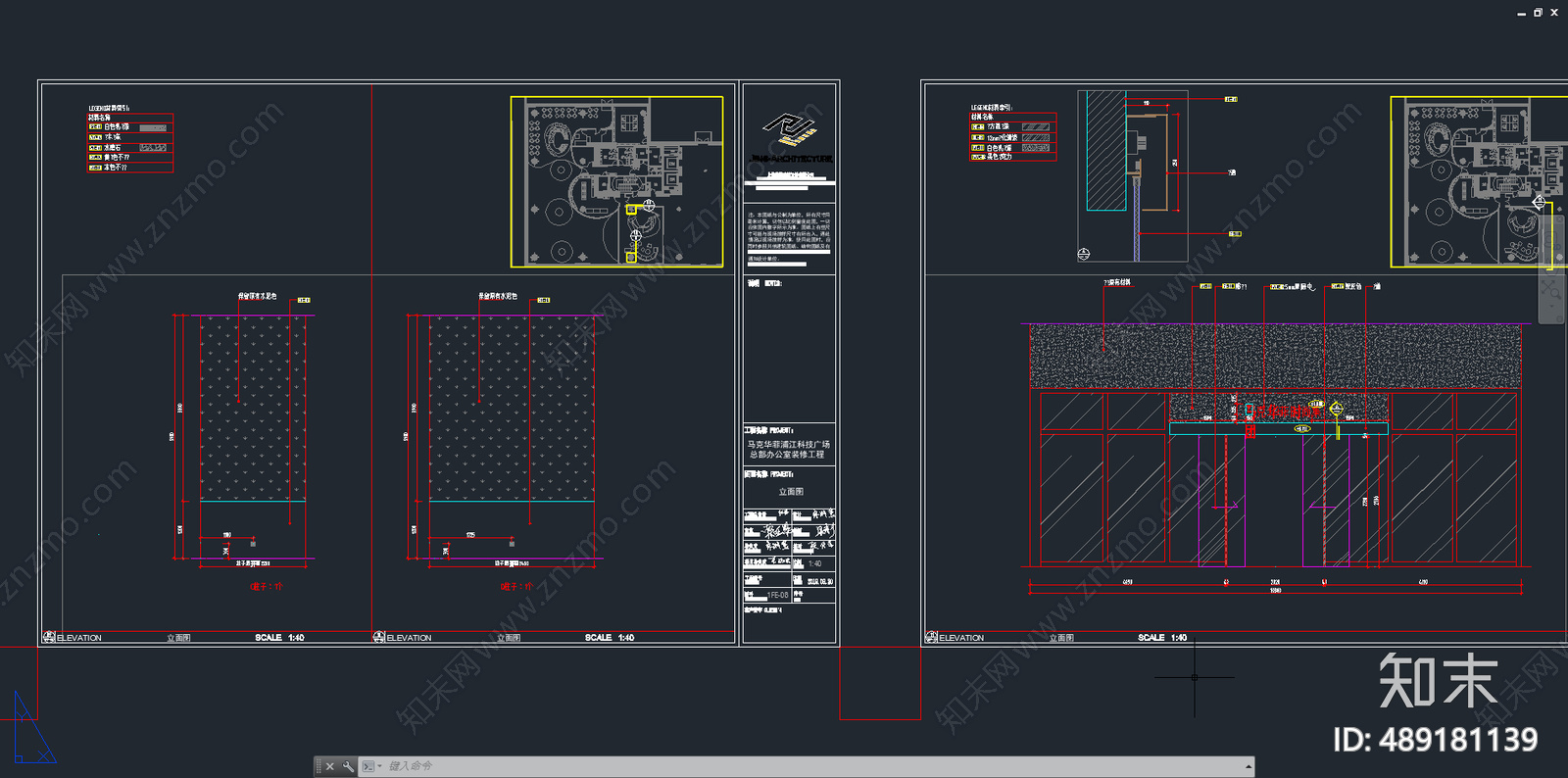1568x778 pixels.
Task: Pick gray hatch swatch in left legend
Action: [x=152, y=127]
